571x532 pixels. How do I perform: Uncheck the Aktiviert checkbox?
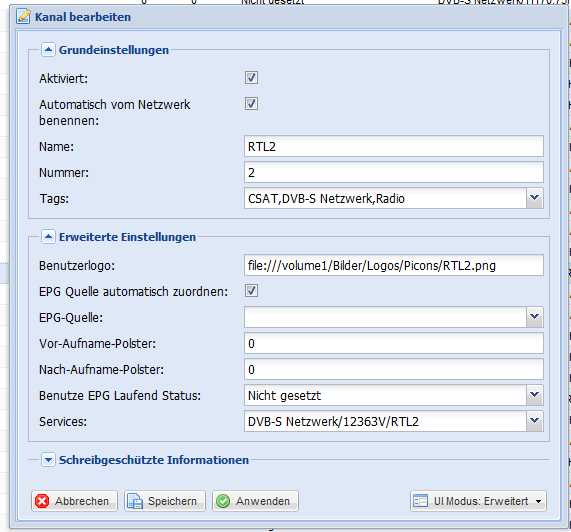click(x=251, y=78)
